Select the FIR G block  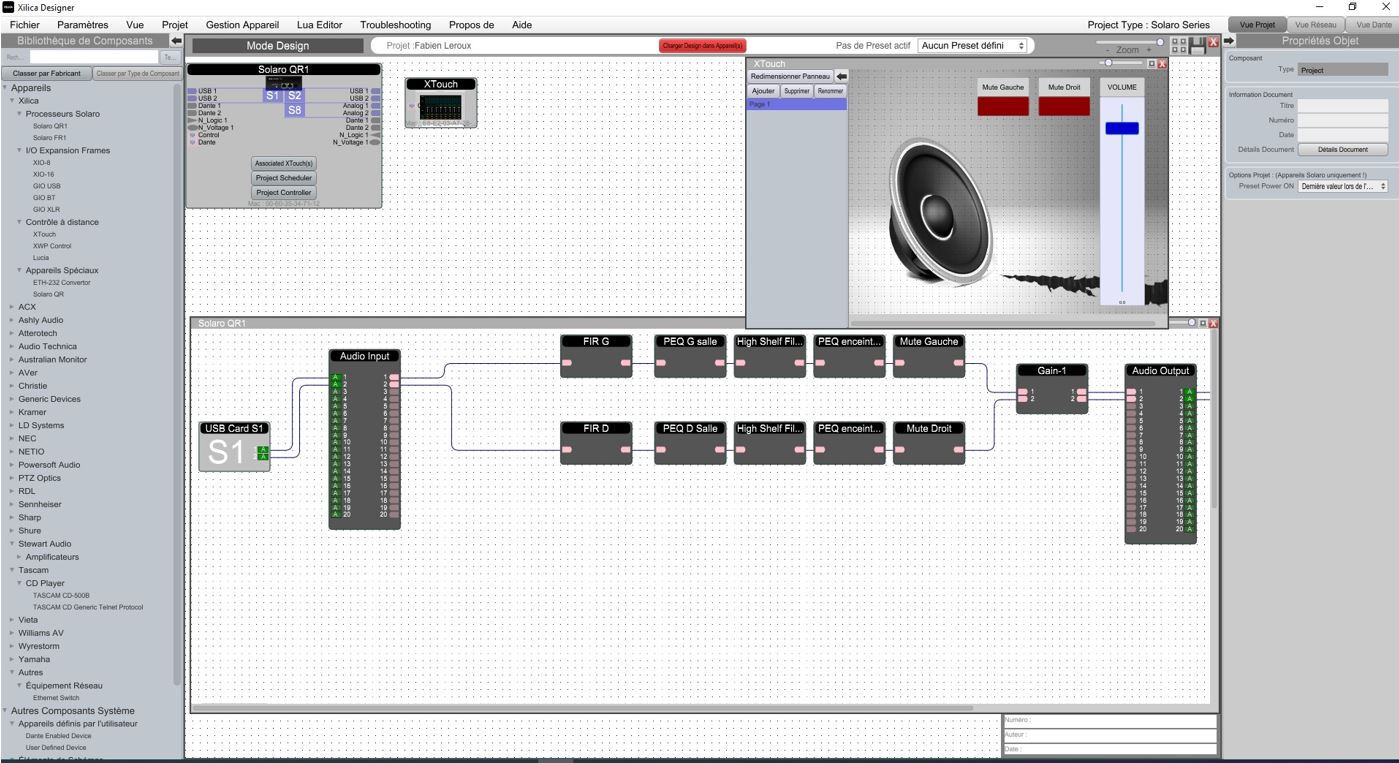point(595,356)
